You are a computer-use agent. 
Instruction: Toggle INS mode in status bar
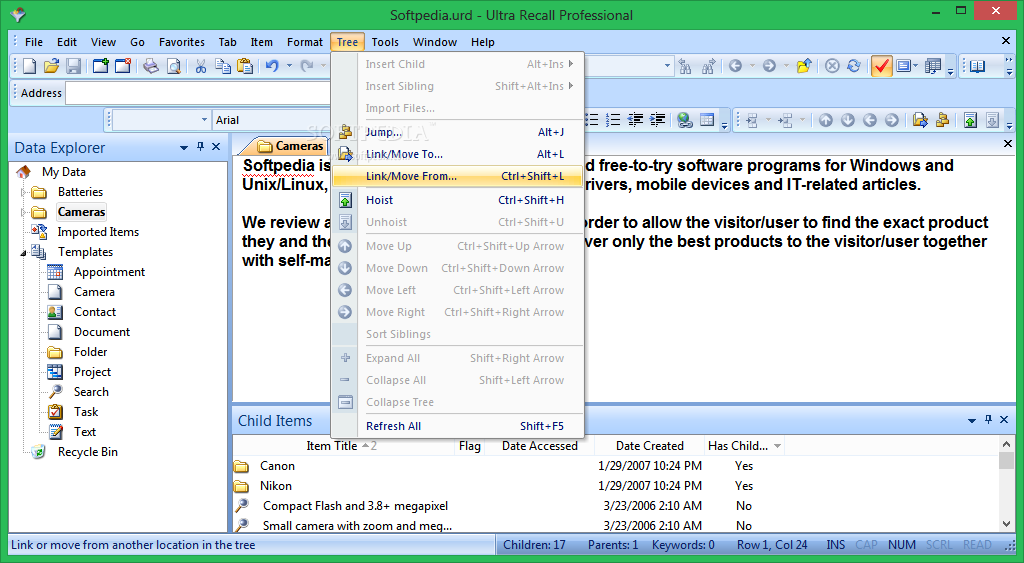point(835,545)
